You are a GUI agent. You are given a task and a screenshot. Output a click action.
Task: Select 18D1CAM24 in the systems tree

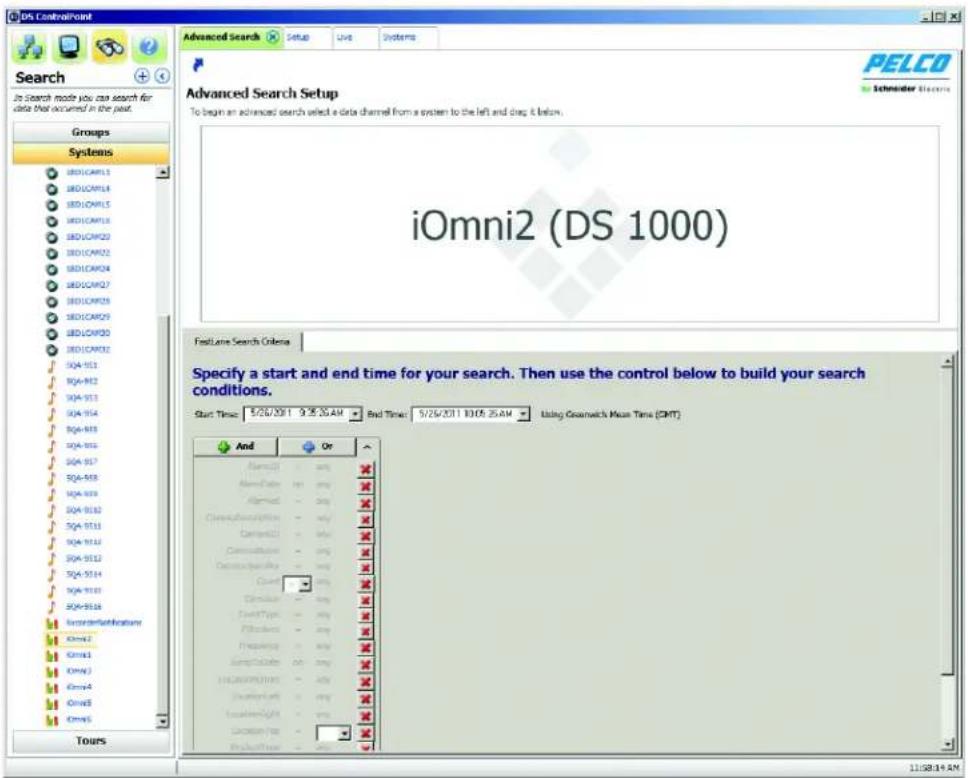click(x=88, y=269)
